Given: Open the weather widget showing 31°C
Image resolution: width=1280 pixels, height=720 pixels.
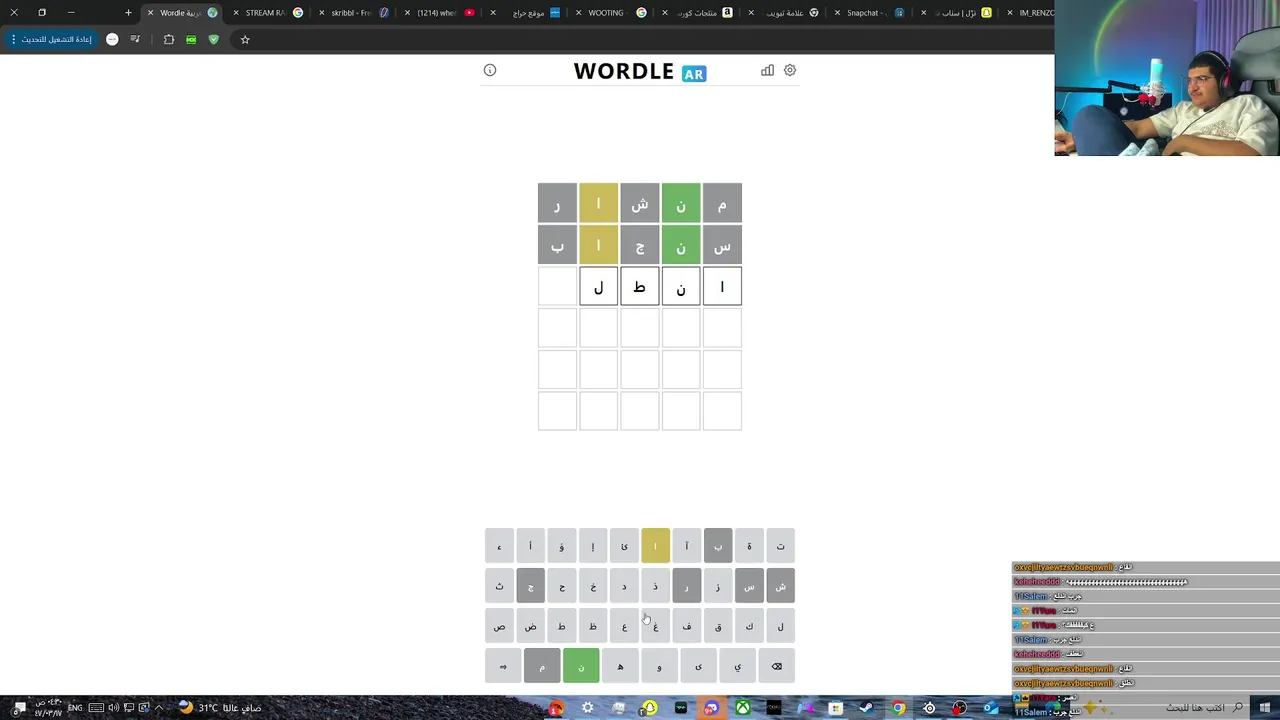Looking at the screenshot, I should 221,708.
